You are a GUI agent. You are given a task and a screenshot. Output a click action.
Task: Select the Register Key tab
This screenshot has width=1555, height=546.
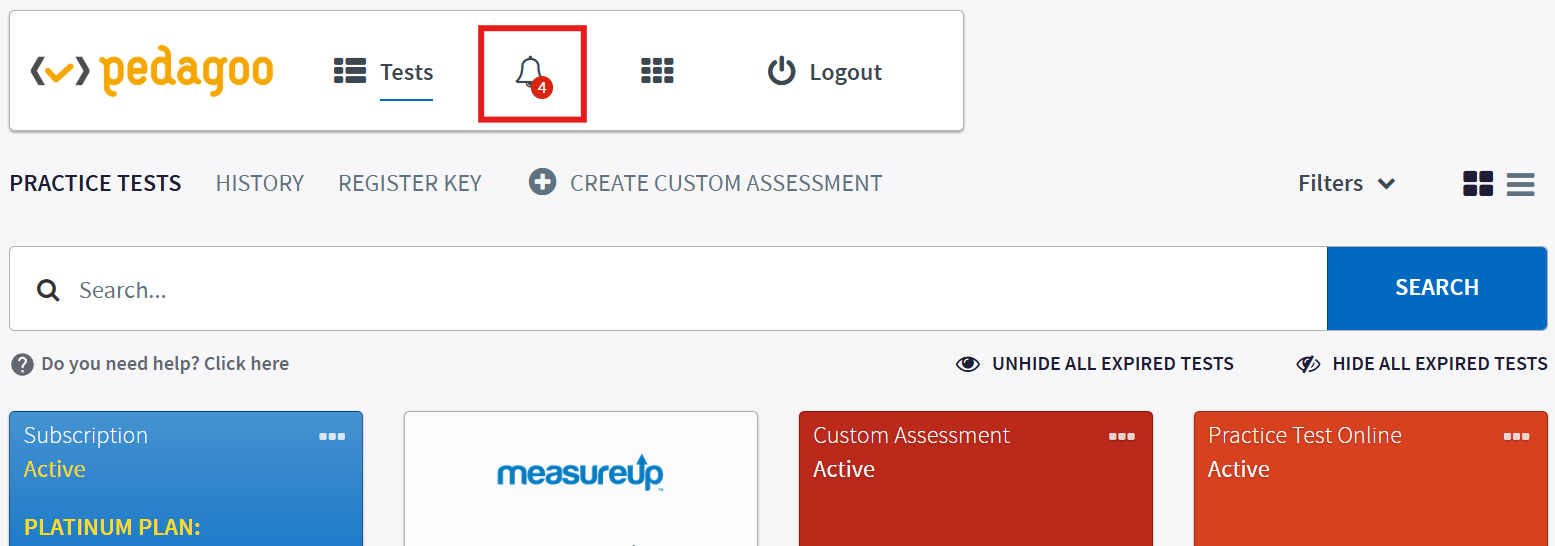point(410,183)
